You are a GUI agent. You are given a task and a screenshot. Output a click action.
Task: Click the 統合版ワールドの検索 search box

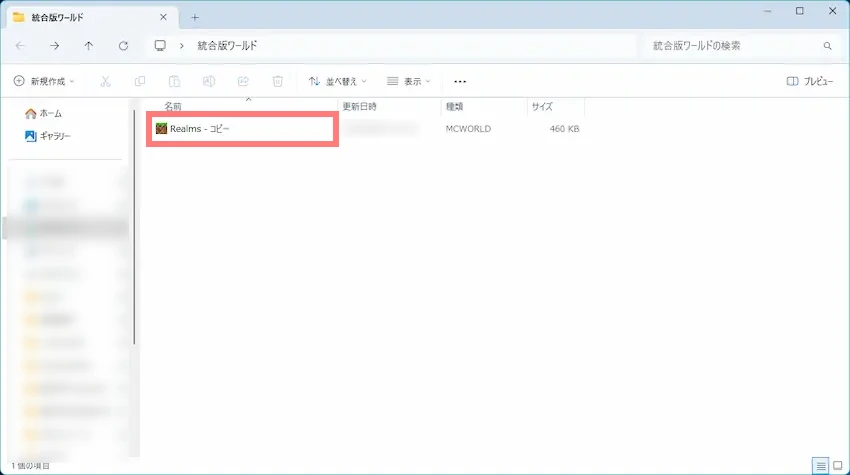(x=735, y=46)
